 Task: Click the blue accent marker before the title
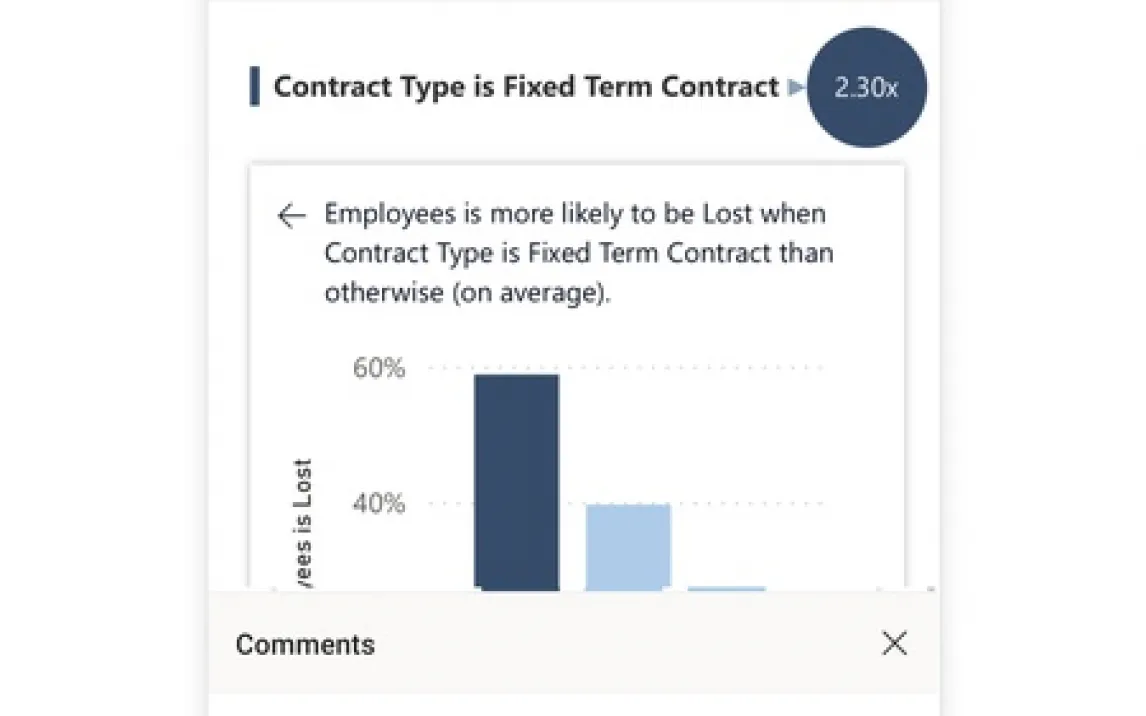[x=255, y=87]
